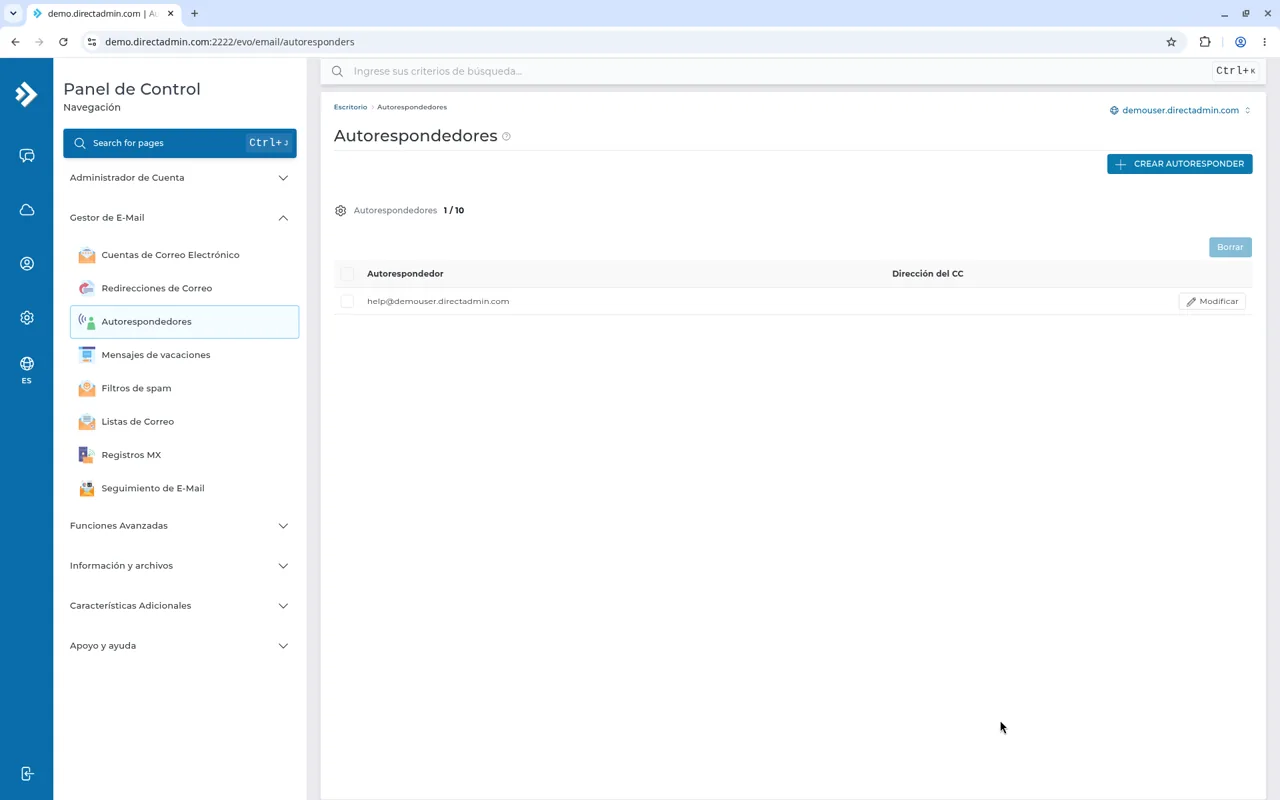The image size is (1280, 800).
Task: Click the Autorespondedor column header
Action: (x=405, y=274)
